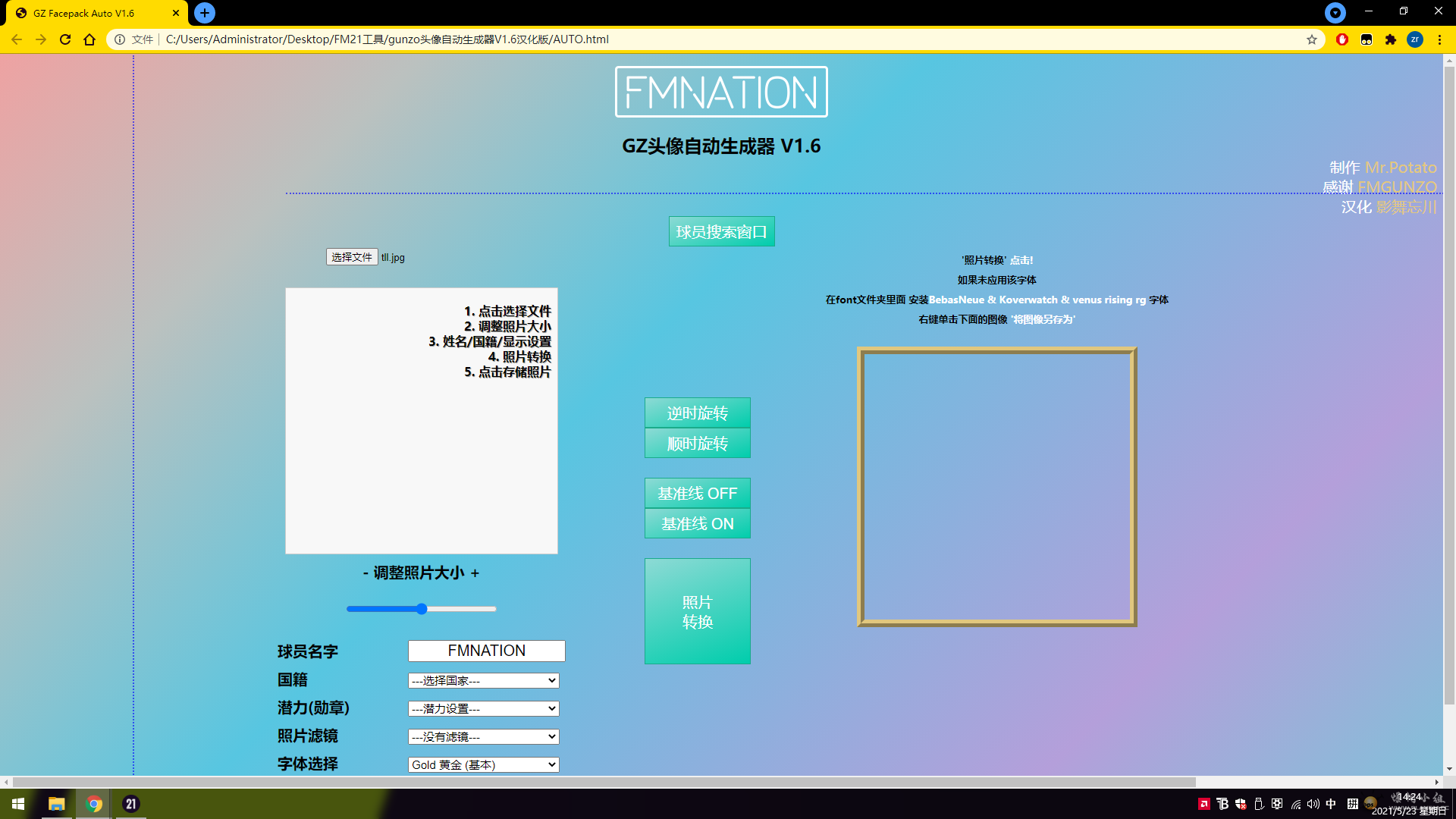This screenshot has height=819, width=1456.
Task: Open the Tampermonkey extension icon
Action: click(1367, 39)
